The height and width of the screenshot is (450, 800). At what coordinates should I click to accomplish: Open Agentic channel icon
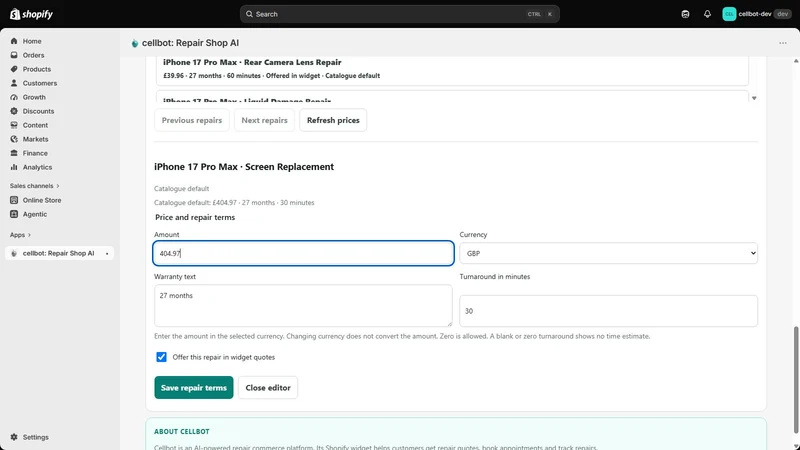[14, 214]
